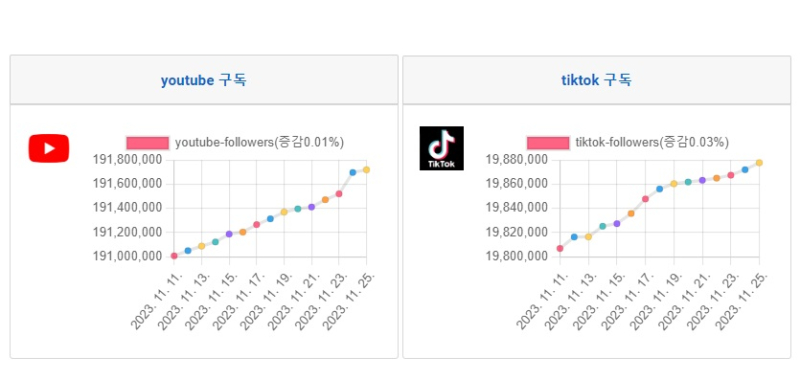Select the first red TikTok data point
The image size is (800, 380).
click(x=560, y=248)
